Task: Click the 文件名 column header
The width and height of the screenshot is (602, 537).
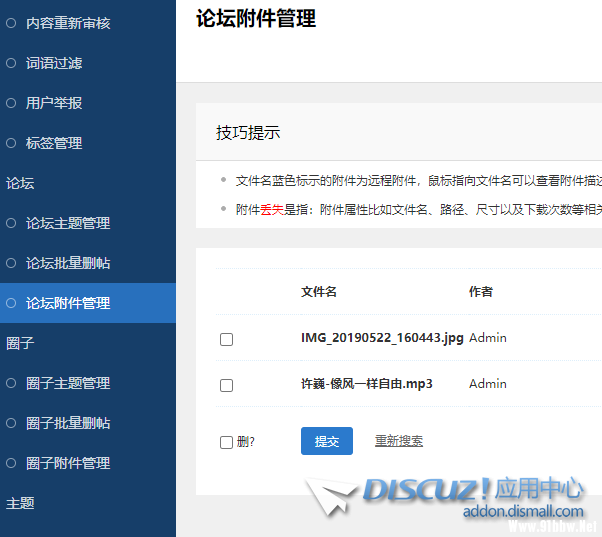Action: (319, 292)
